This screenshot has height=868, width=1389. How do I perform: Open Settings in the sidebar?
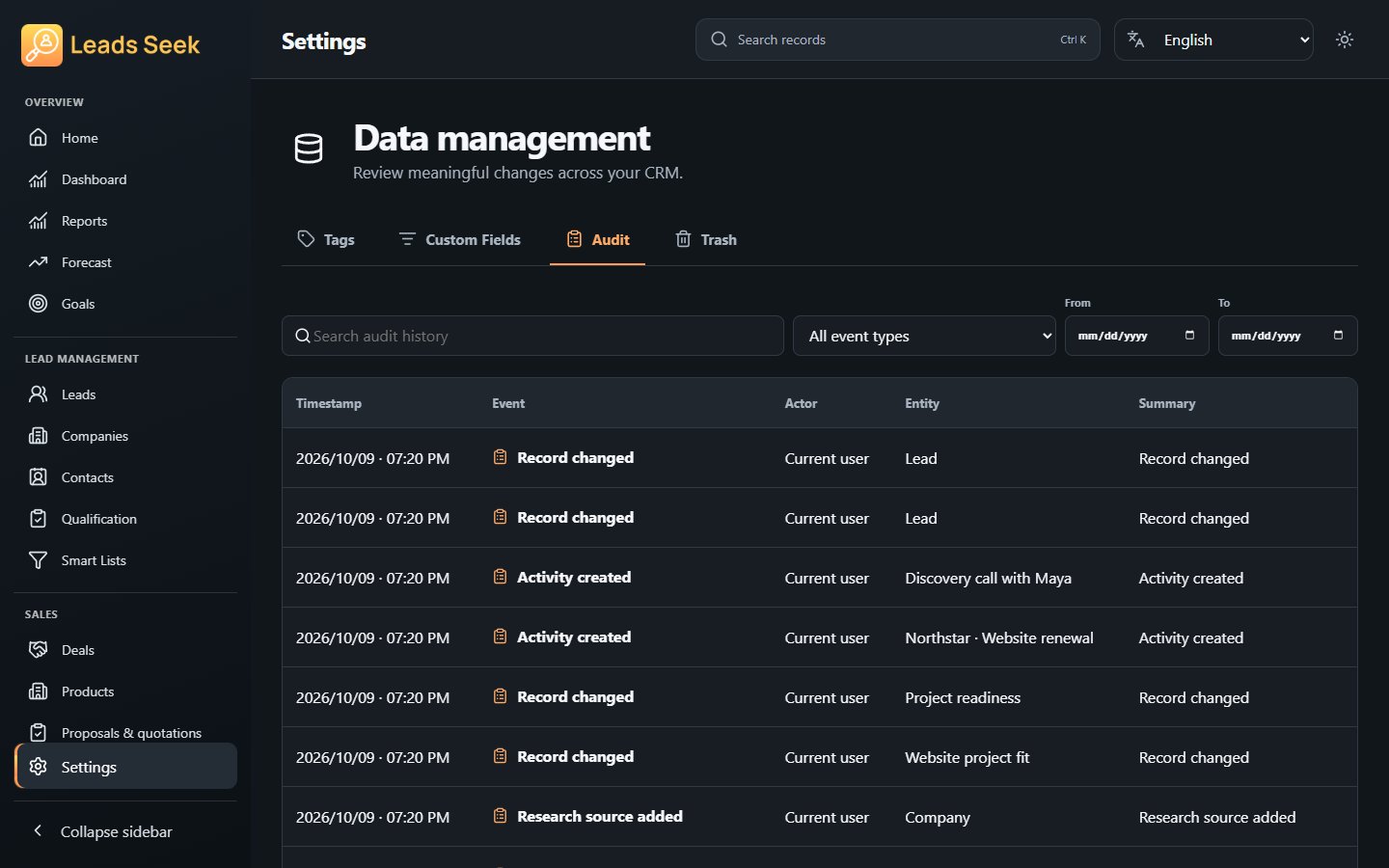(125, 767)
